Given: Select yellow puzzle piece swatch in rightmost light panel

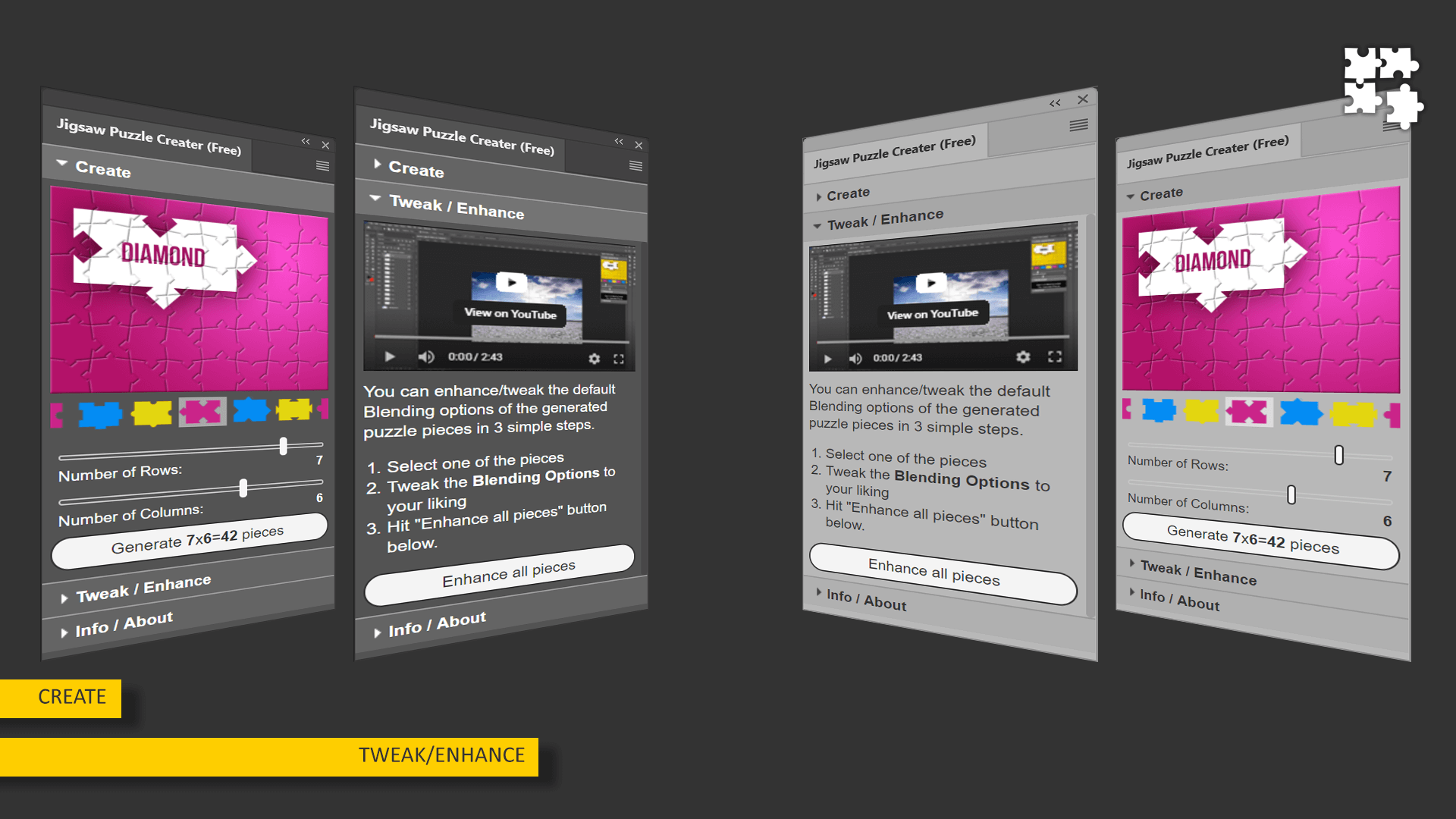Looking at the screenshot, I should 1200,411.
